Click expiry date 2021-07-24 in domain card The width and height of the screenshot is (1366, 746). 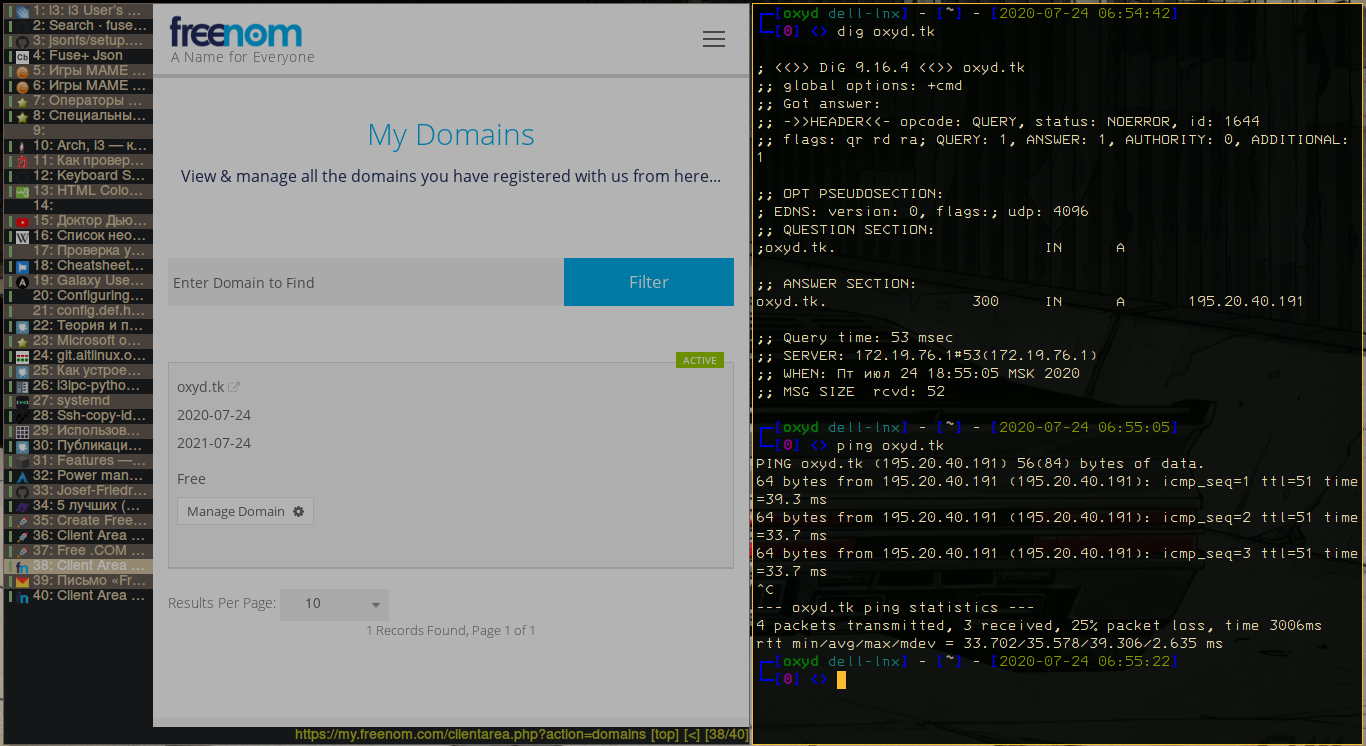click(214, 443)
